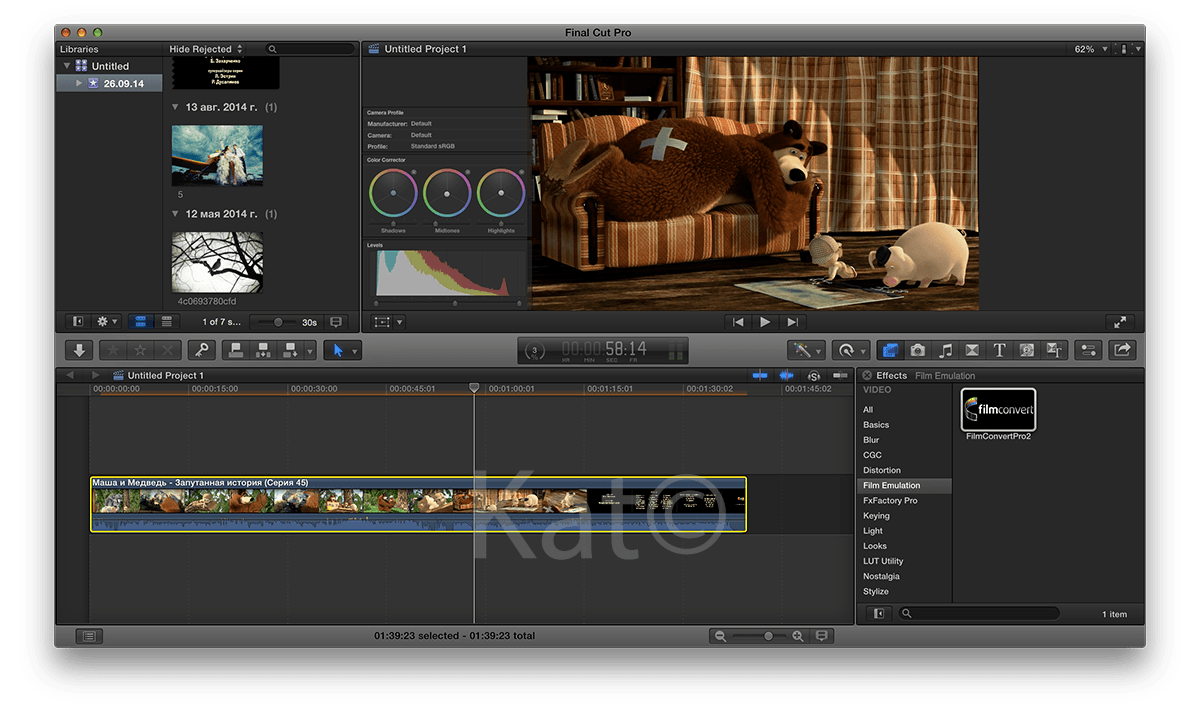The width and height of the screenshot is (1200, 708).
Task: Click the Share export button
Action: pyautogui.click(x=1121, y=350)
